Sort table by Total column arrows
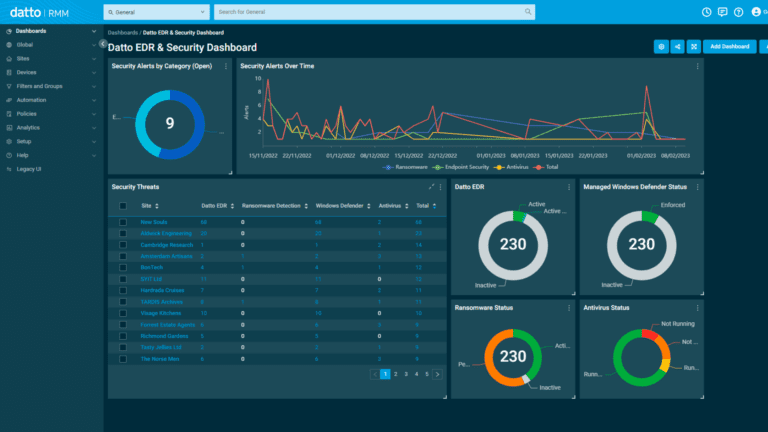Image resolution: width=768 pixels, height=432 pixels. [x=434, y=206]
